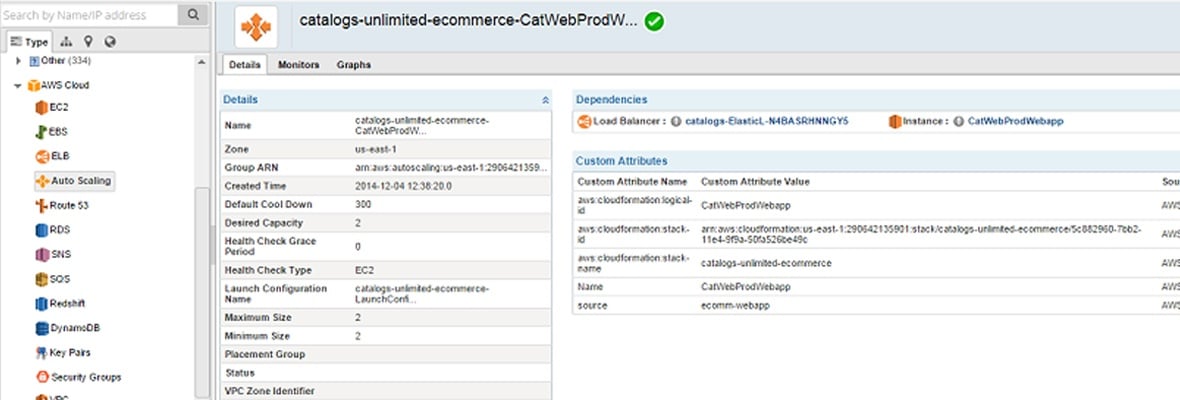Click the Custom Attribute Name column header
The height and width of the screenshot is (400, 1180).
(632, 182)
